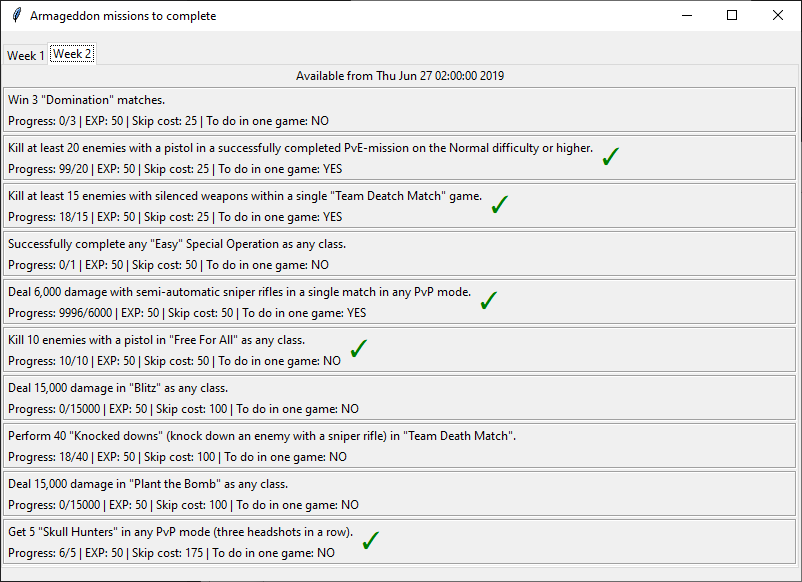Minimize the Armageddon missions window
802x582 pixels.
tap(687, 15)
